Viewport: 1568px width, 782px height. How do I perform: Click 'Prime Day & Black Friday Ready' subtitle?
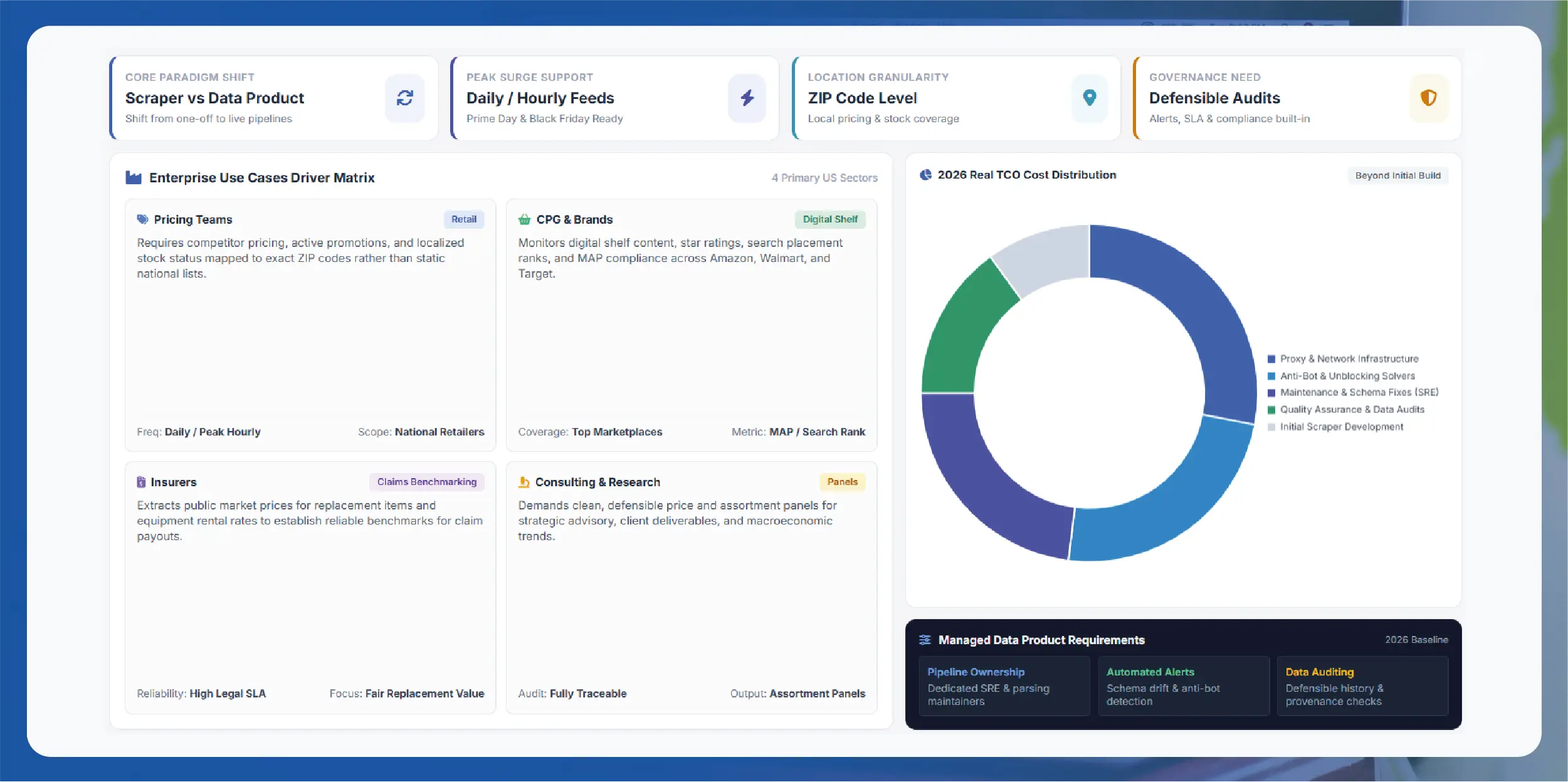(544, 119)
